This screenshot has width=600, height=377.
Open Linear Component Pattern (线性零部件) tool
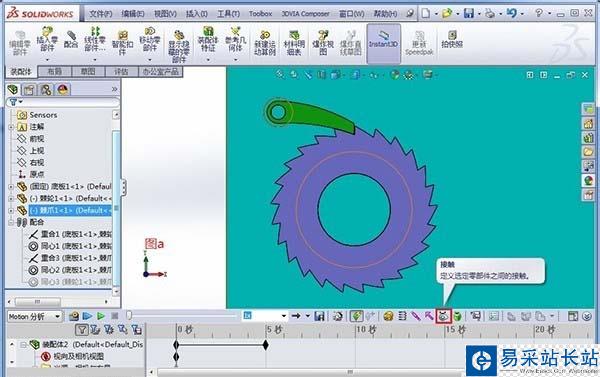point(95,40)
